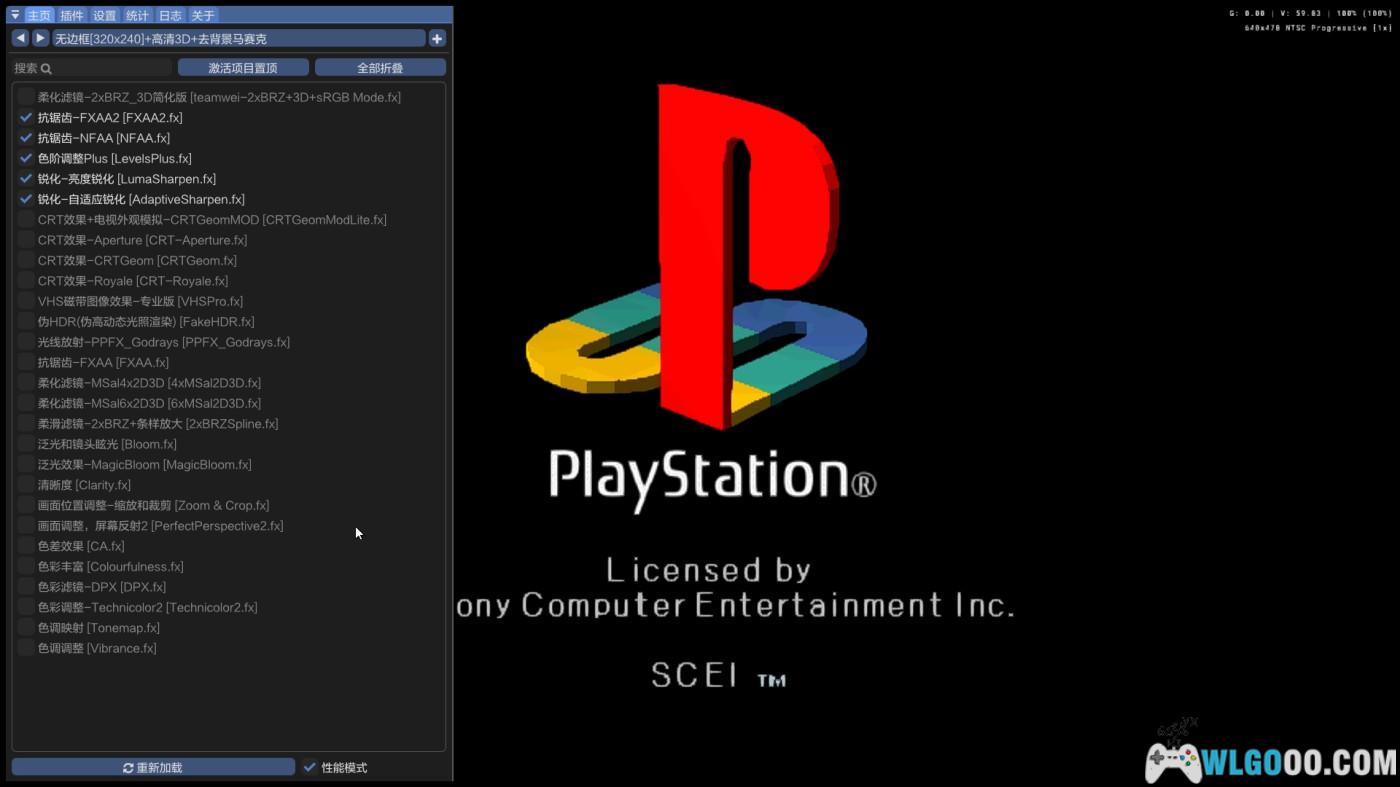Image resolution: width=1400 pixels, height=787 pixels.
Task: Enable the Bloom.fx effect checkbox
Action: [x=26, y=444]
